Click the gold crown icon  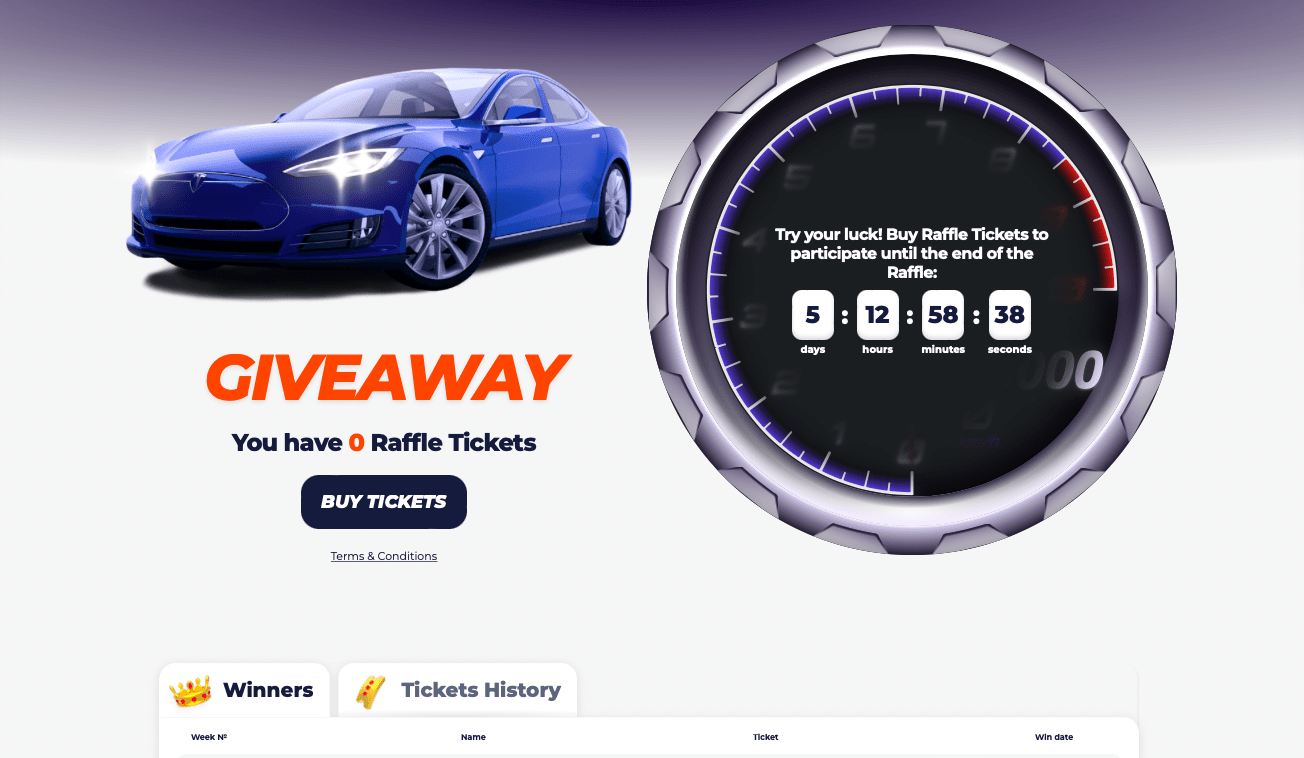(191, 690)
